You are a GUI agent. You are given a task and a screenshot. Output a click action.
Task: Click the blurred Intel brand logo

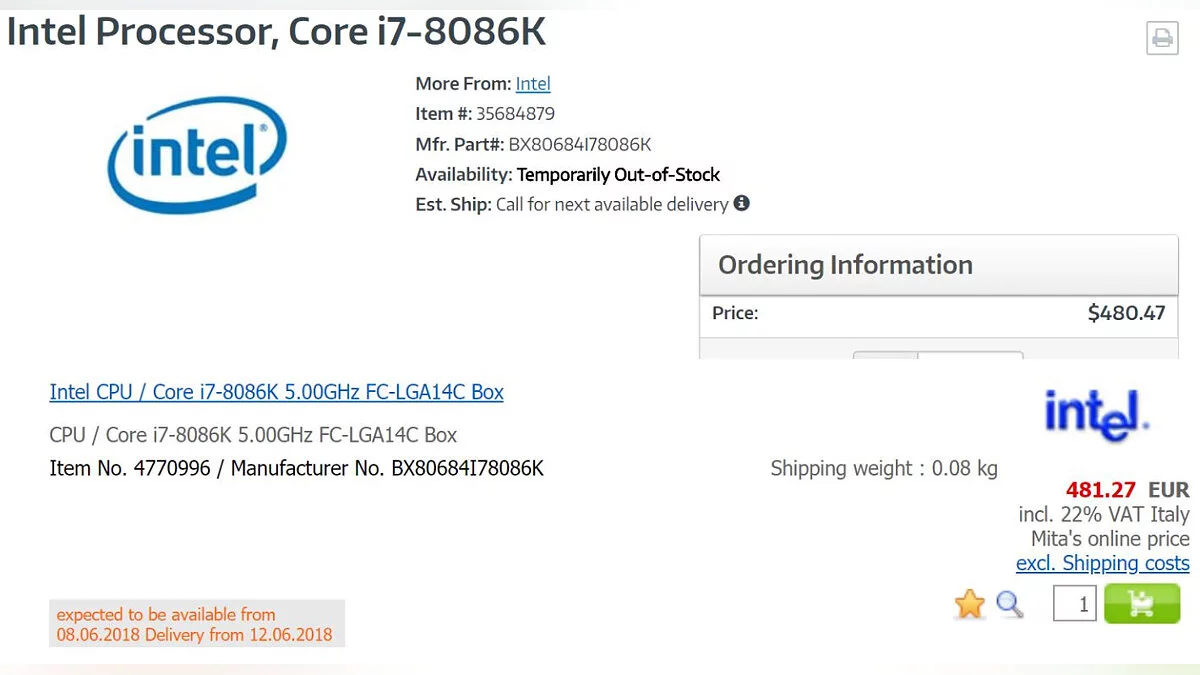click(x=1095, y=413)
